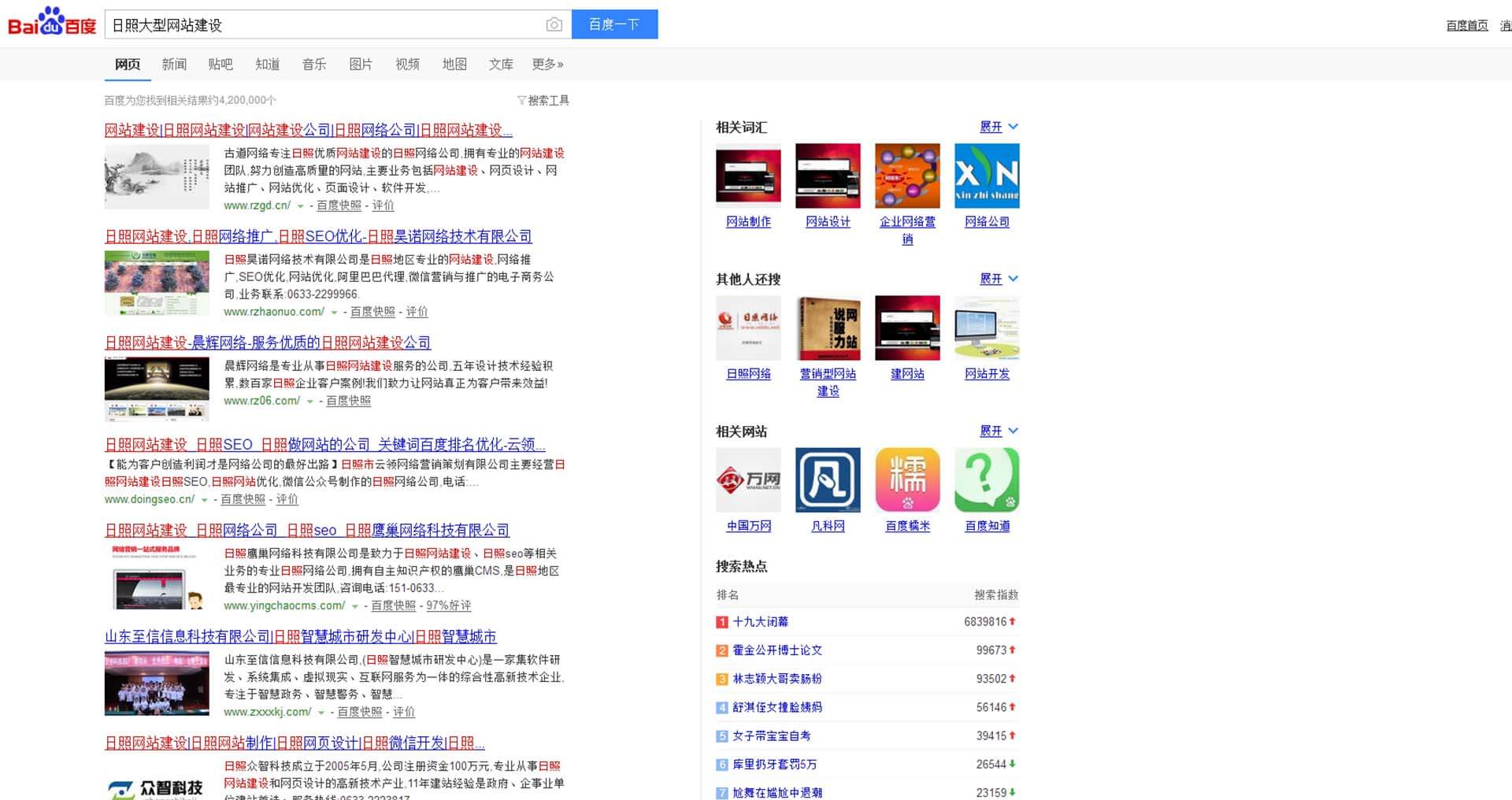The width and height of the screenshot is (1512, 800).
Task: Open result 日照鹰巢网络科技有限公司 title link
Action: click(307, 531)
